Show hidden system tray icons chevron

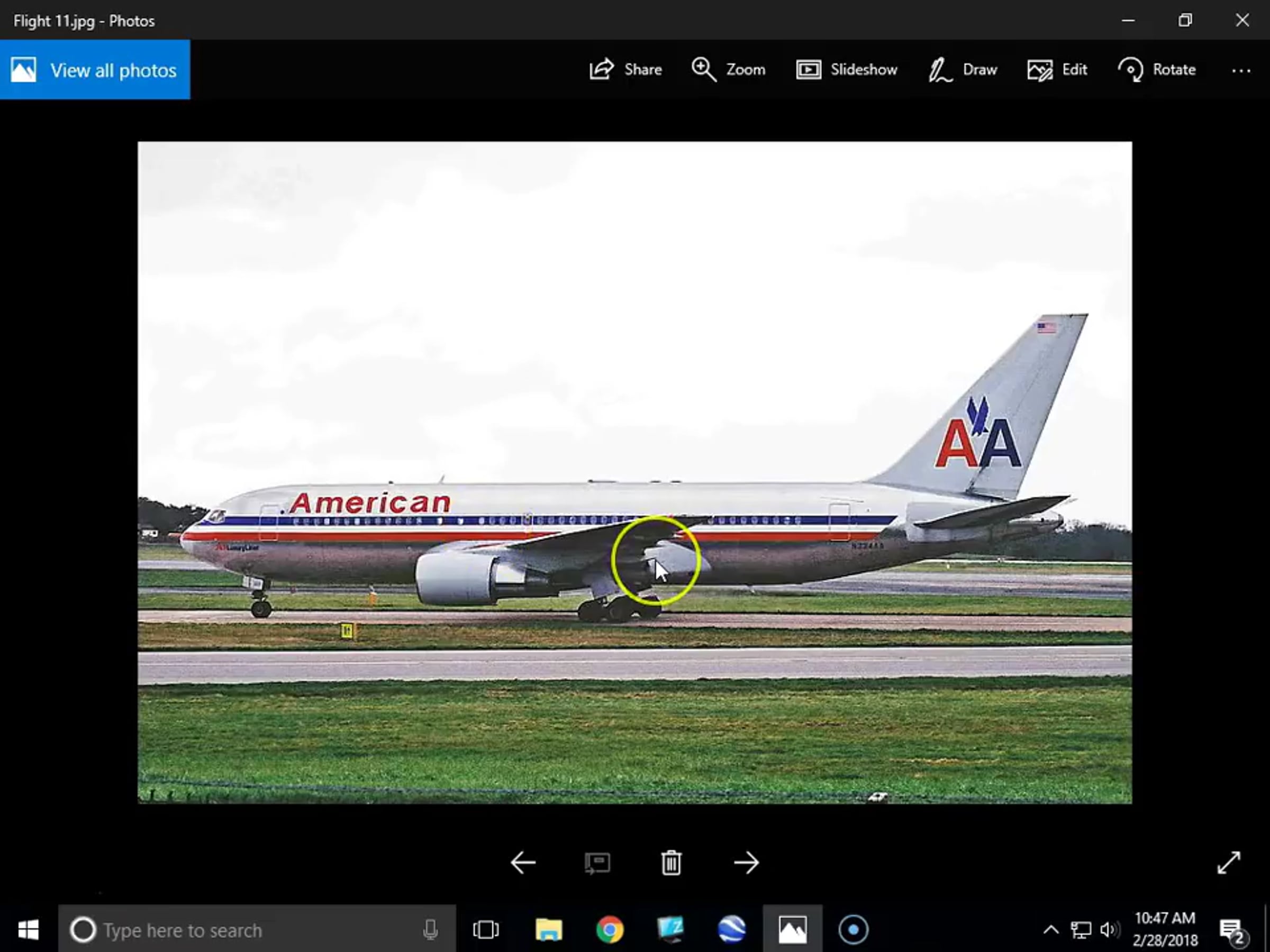pos(1051,929)
